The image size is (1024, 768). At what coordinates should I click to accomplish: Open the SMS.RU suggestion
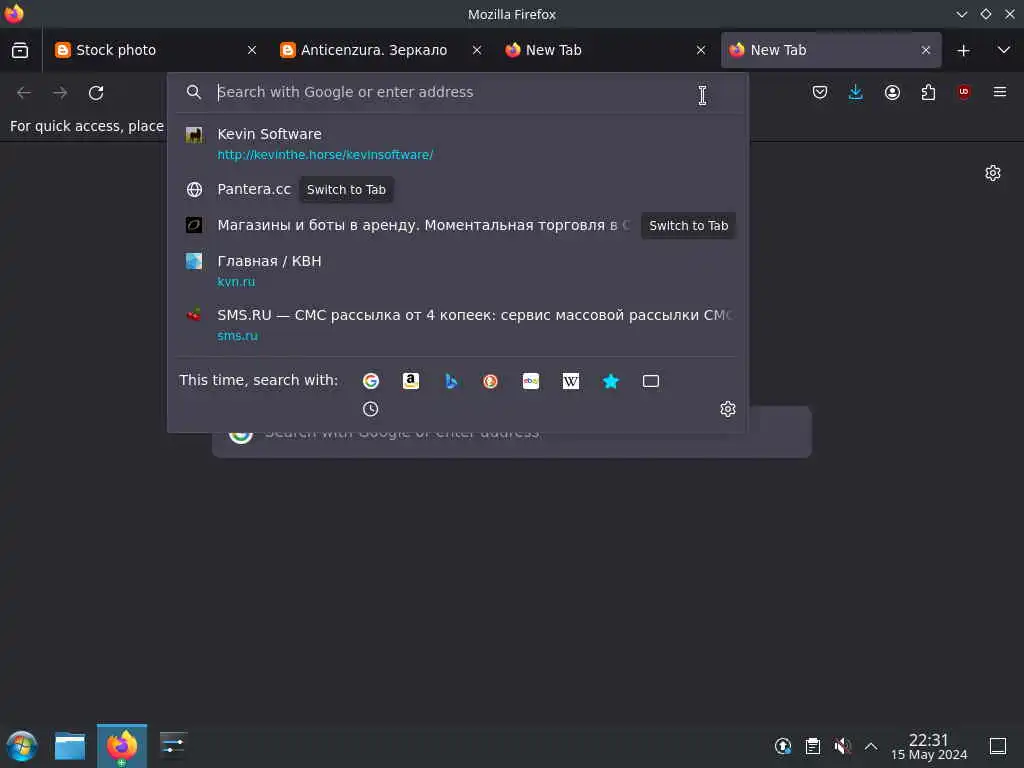[x=457, y=325]
